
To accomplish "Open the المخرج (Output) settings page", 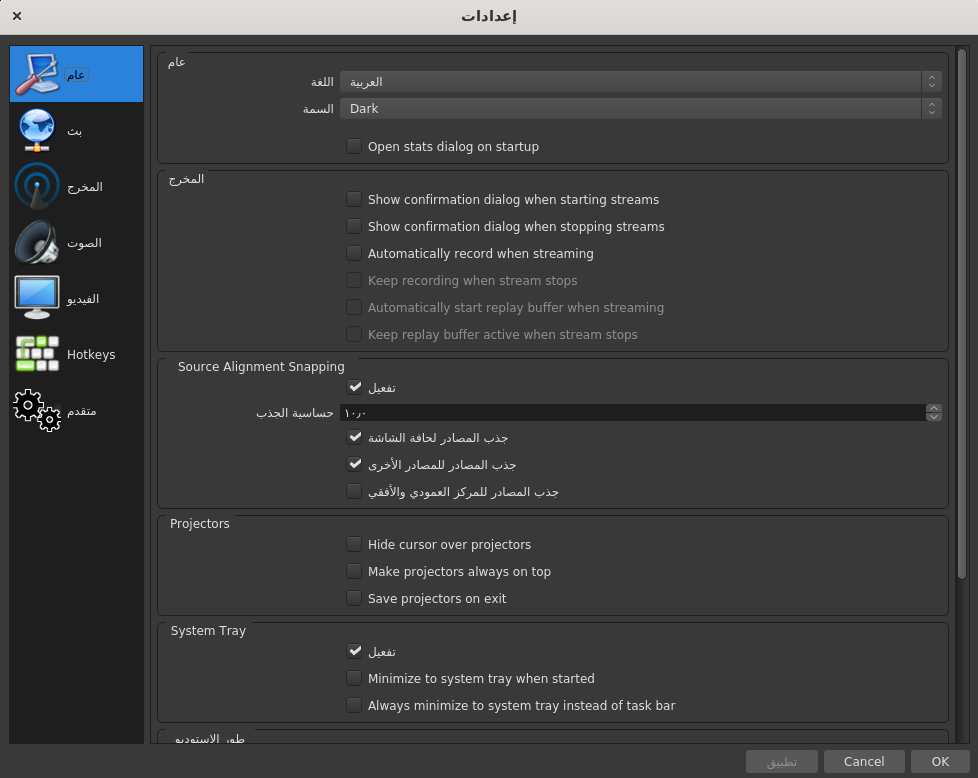I will tap(76, 186).
